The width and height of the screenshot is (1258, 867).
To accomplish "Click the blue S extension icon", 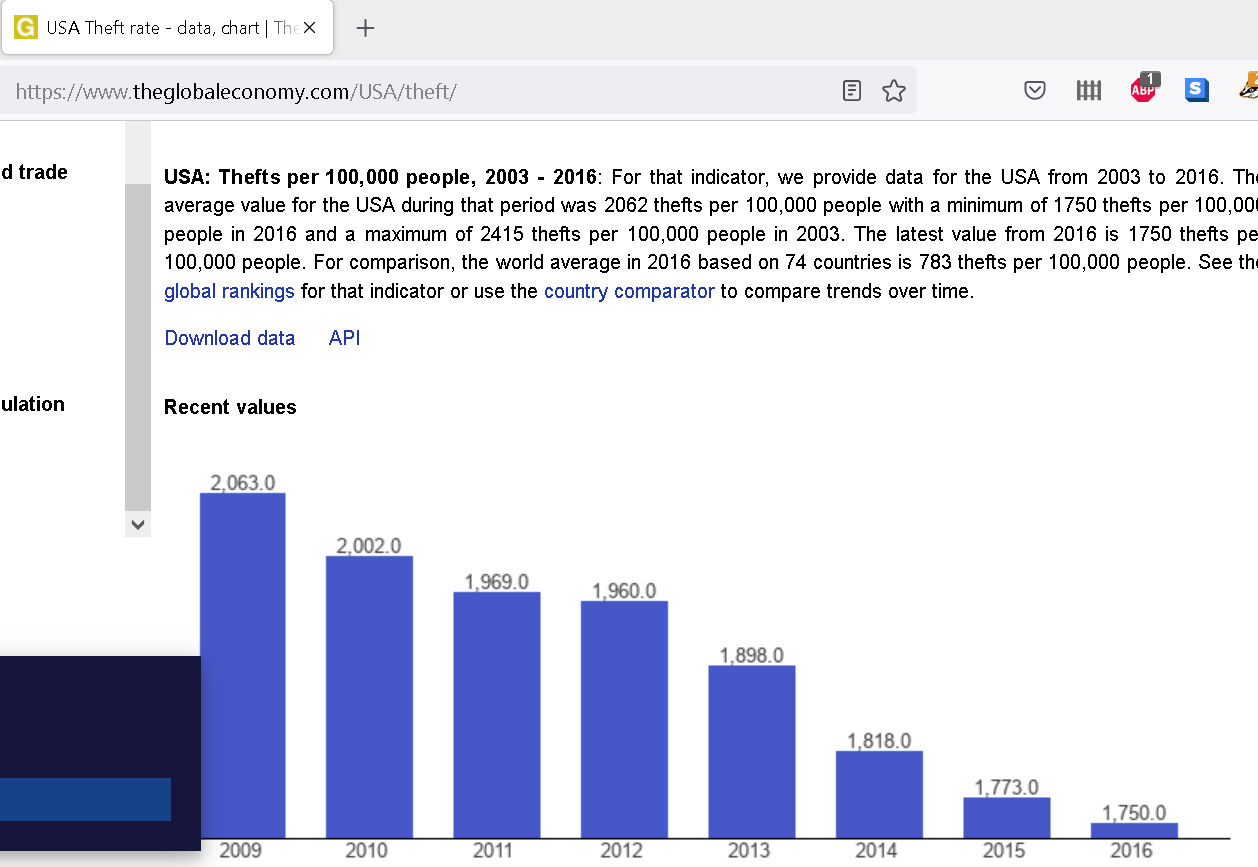I will coord(1196,90).
